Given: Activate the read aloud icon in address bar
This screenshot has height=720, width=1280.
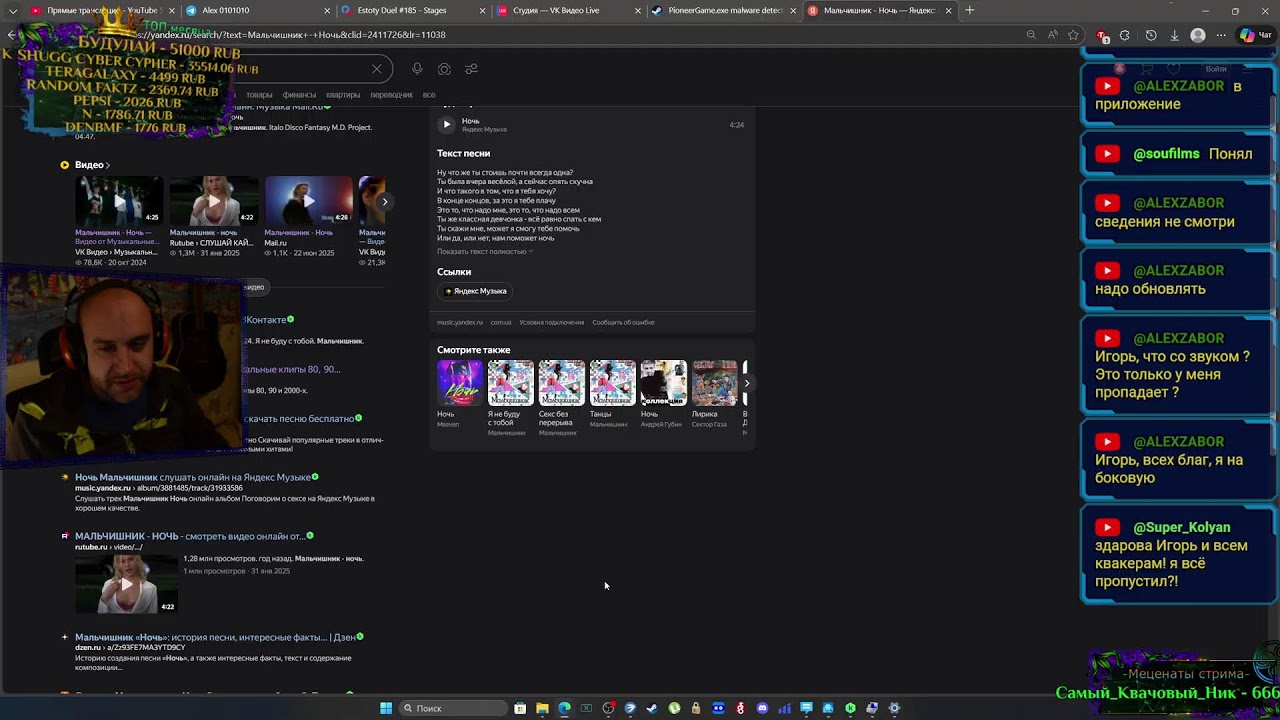Looking at the screenshot, I should coord(1053,35).
